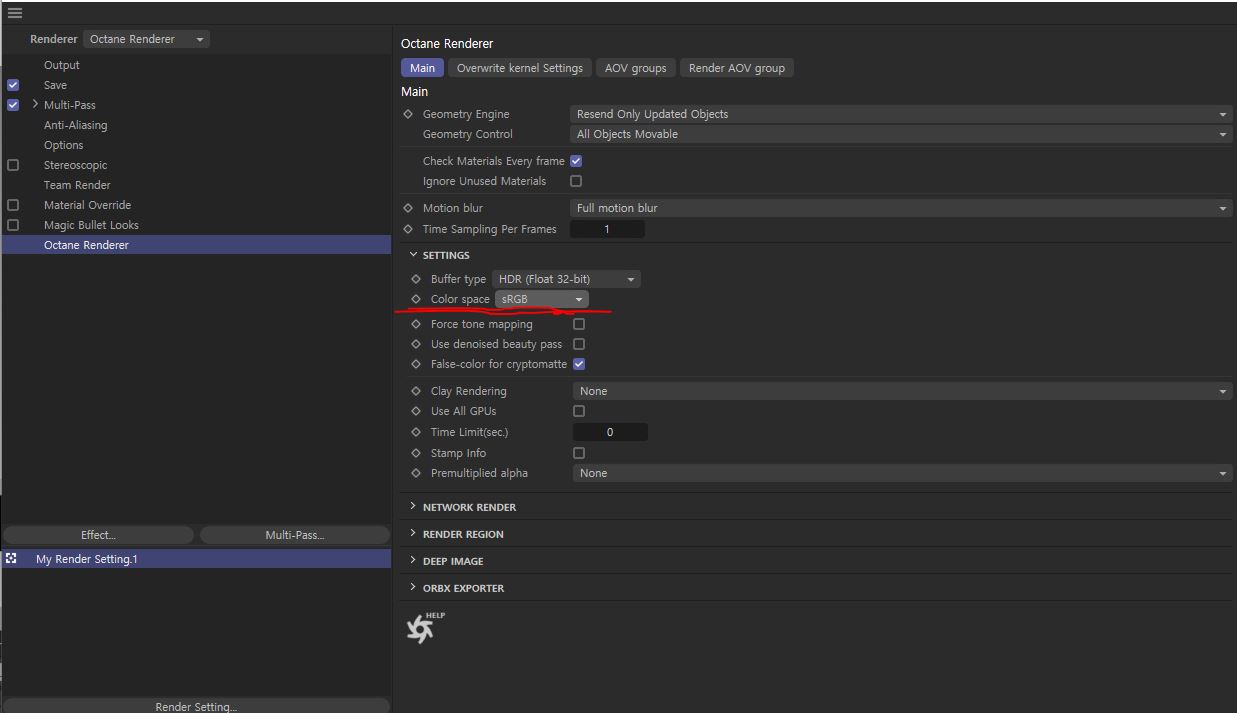Open the hamburger menu icon

(14, 13)
